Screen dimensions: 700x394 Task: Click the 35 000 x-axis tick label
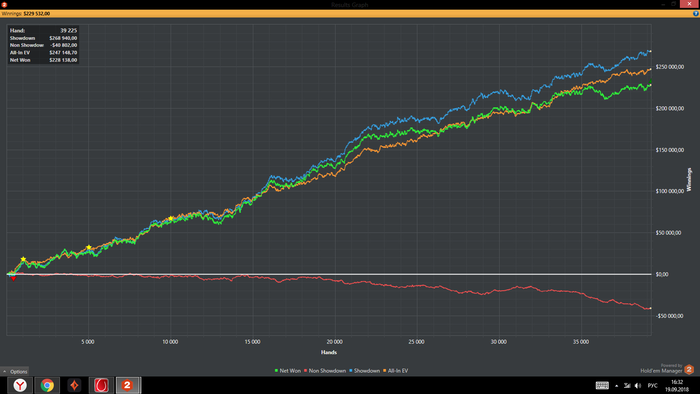(x=581, y=342)
